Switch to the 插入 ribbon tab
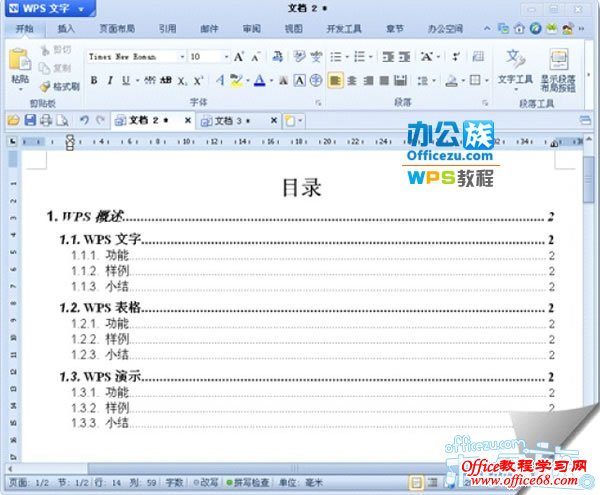The width and height of the screenshot is (600, 495). pos(66,29)
